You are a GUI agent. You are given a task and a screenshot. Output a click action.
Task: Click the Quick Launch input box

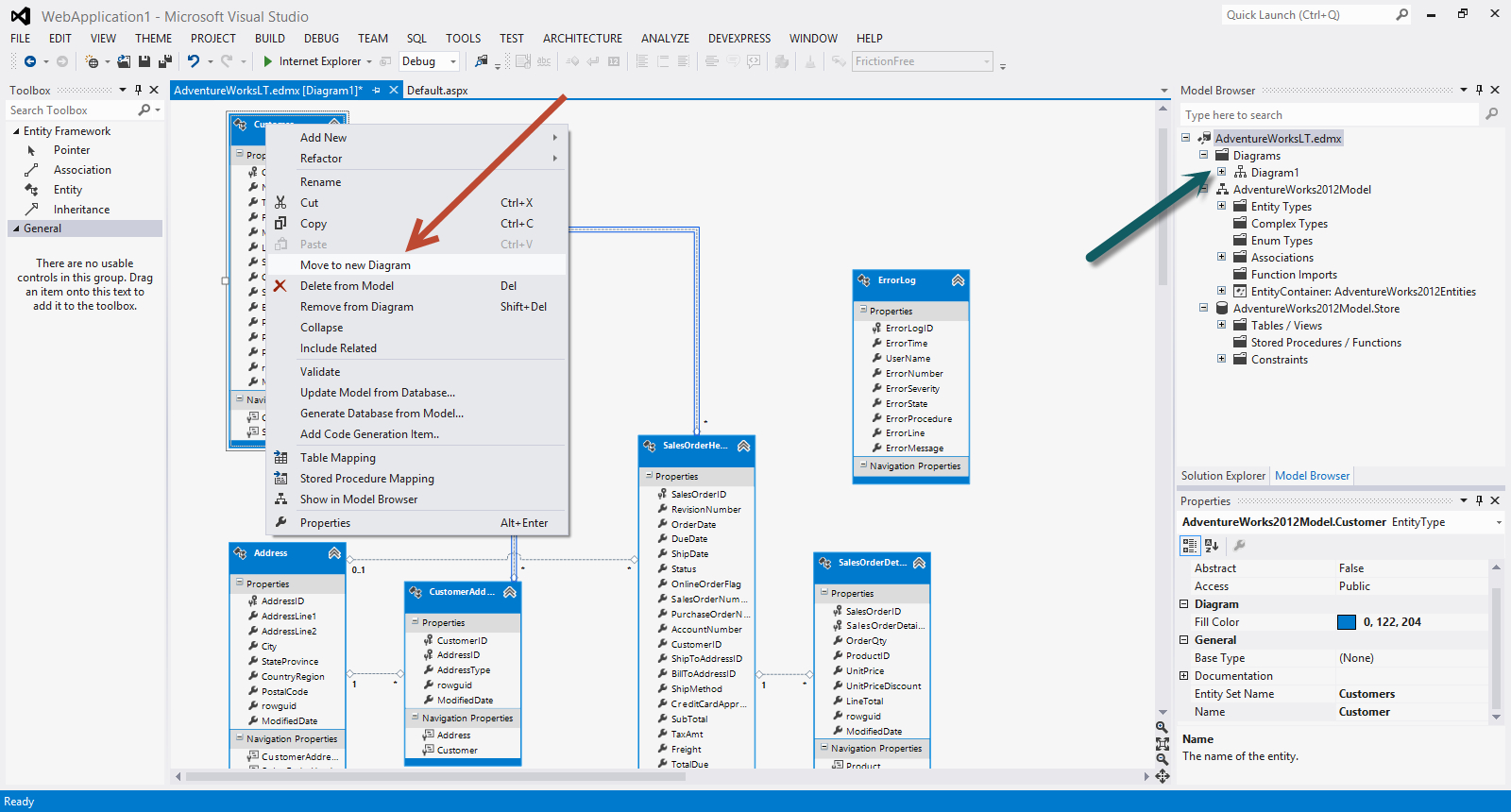point(1308,15)
